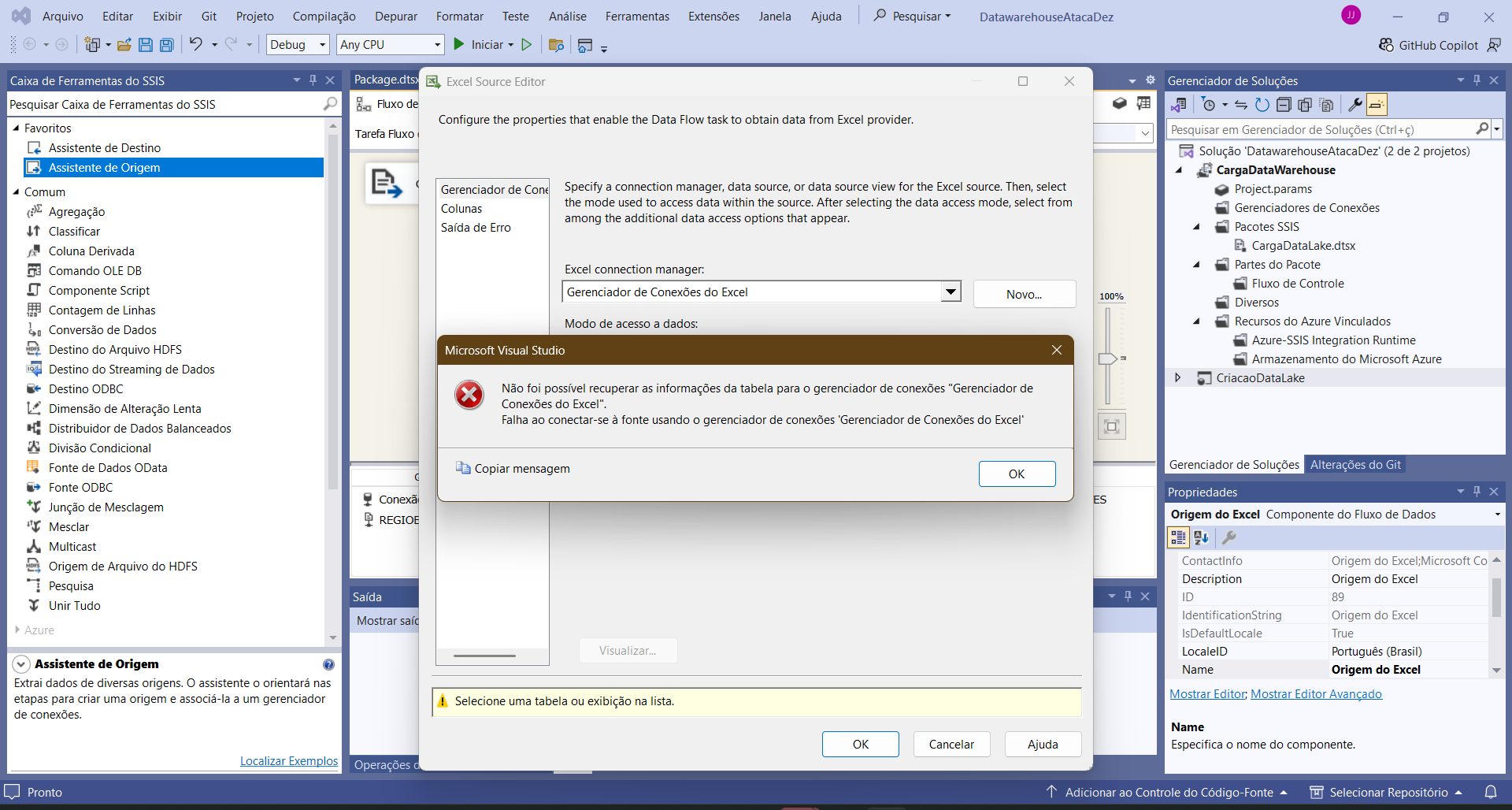Expand the Azure toolbox group
This screenshot has width=1512, height=810.
tap(17, 630)
